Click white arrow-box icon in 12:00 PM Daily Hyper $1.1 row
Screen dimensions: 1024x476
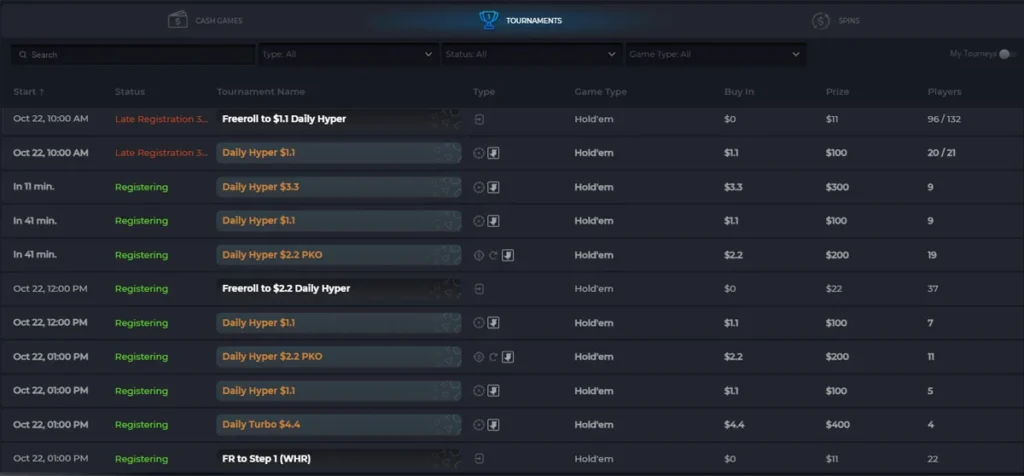[494, 323]
